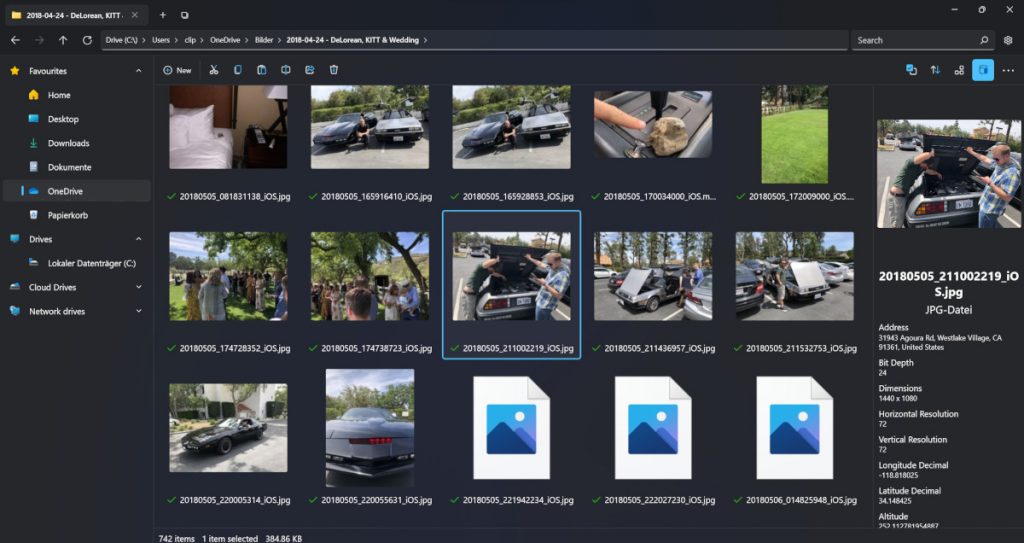
Task: Select thumbnail 20180505_081831138_iOS.jpg
Action: (x=228, y=127)
